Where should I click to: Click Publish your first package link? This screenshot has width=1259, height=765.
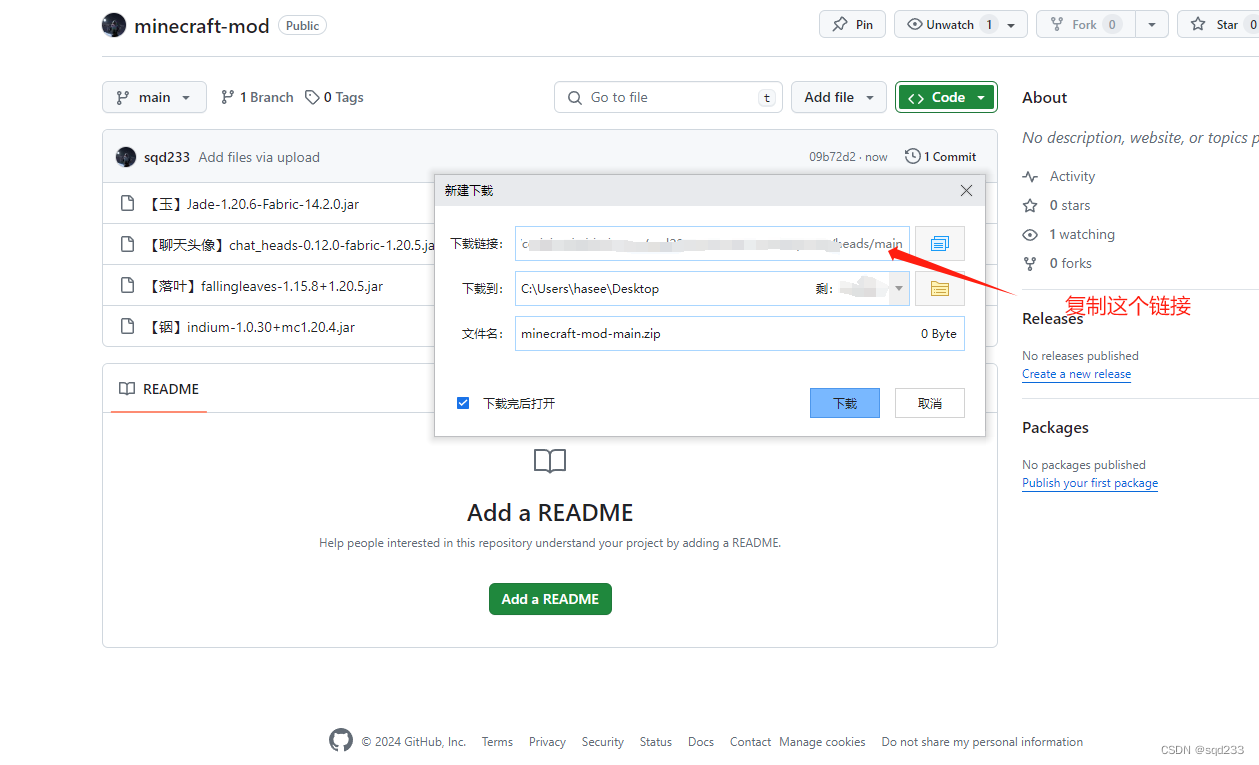coord(1090,483)
